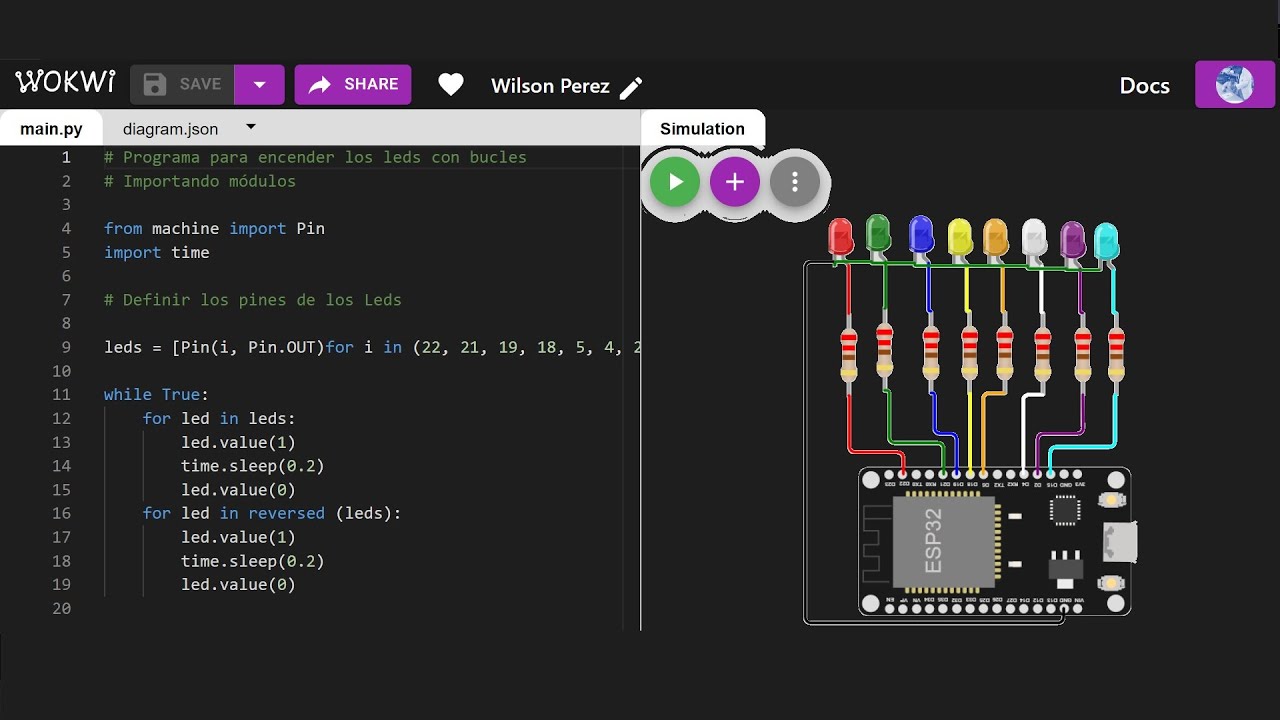Switch to the diagram.json tab
The width and height of the screenshot is (1280, 720).
170,129
